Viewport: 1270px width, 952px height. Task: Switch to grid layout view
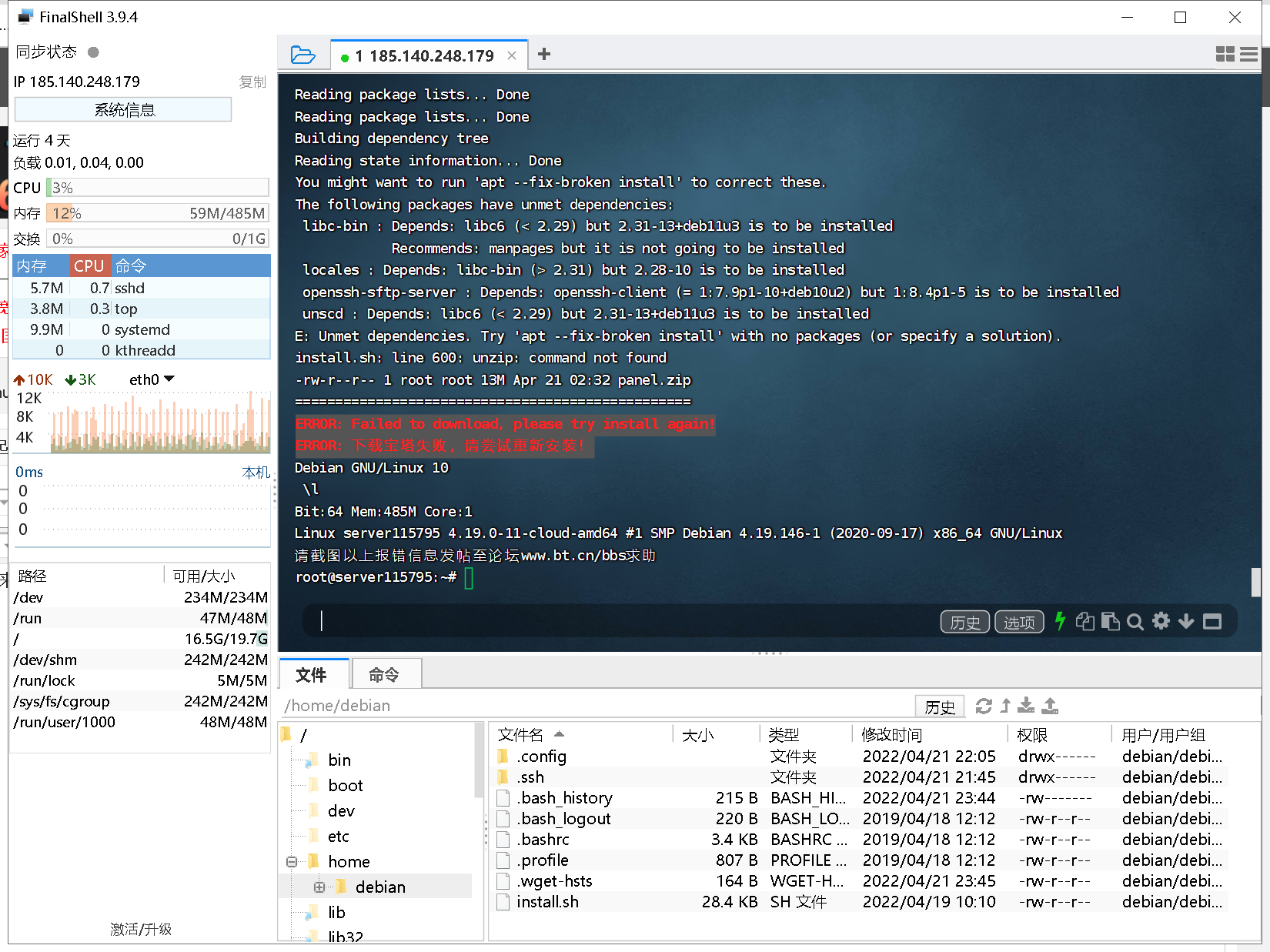[x=1225, y=54]
